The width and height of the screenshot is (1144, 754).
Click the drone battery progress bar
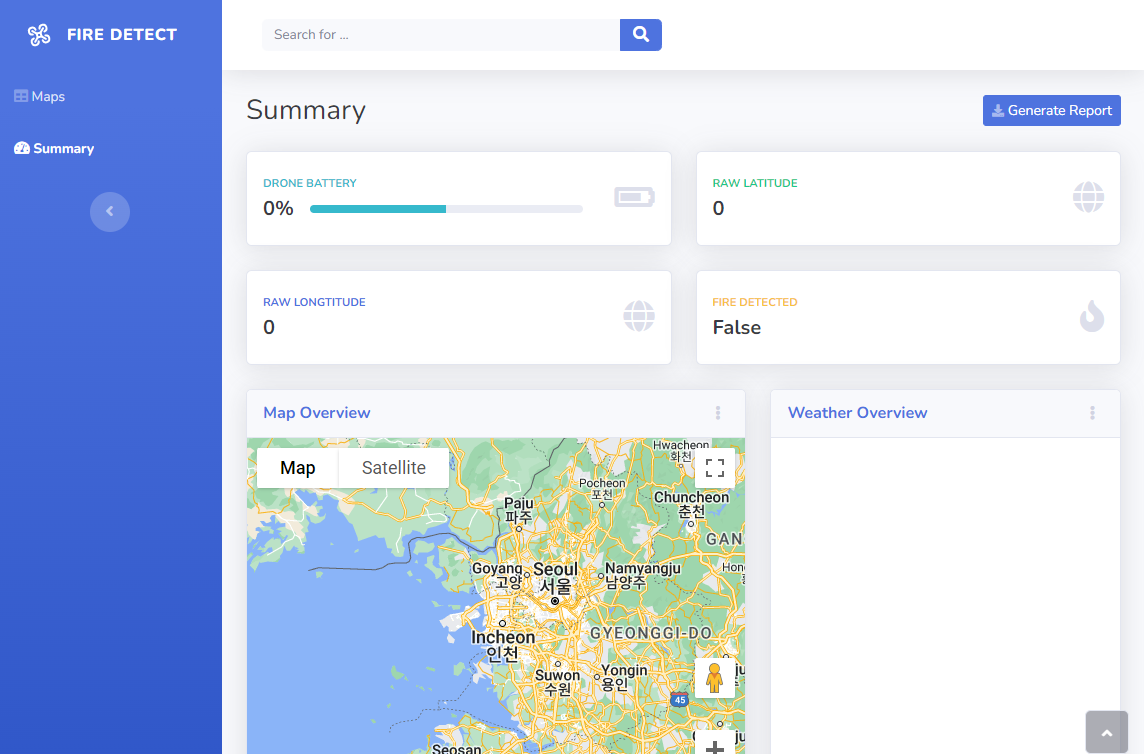pos(446,209)
